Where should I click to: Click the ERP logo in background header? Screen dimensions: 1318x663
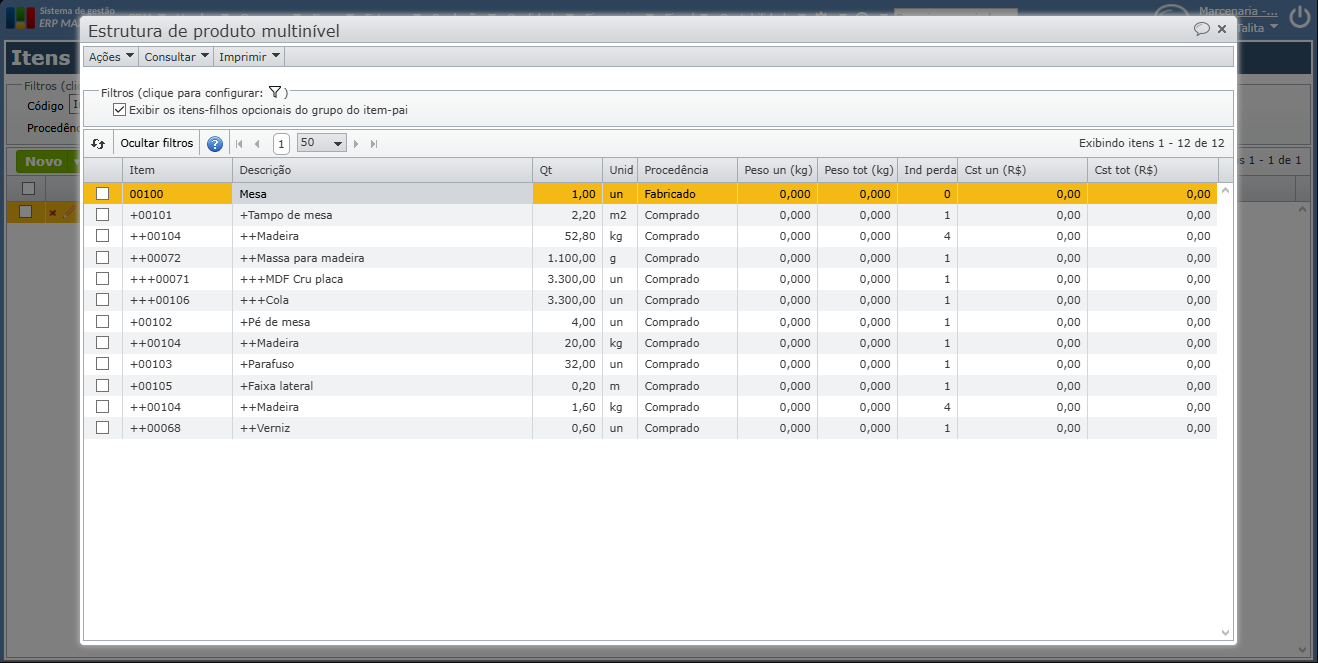point(18,18)
